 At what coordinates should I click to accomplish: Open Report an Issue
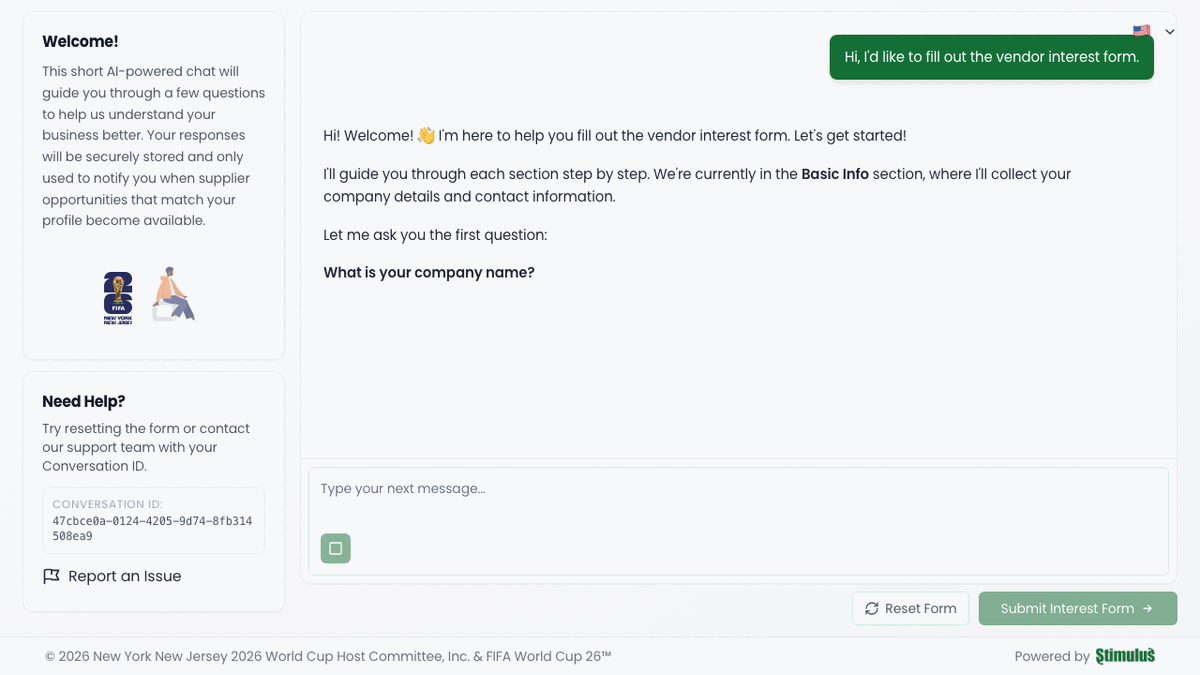pos(123,576)
